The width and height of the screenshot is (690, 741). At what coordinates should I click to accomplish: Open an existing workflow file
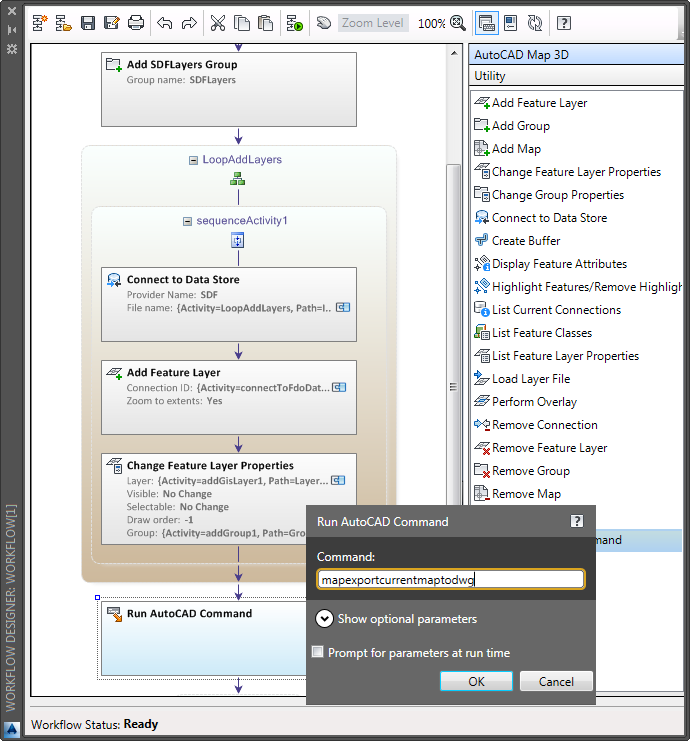[63, 23]
